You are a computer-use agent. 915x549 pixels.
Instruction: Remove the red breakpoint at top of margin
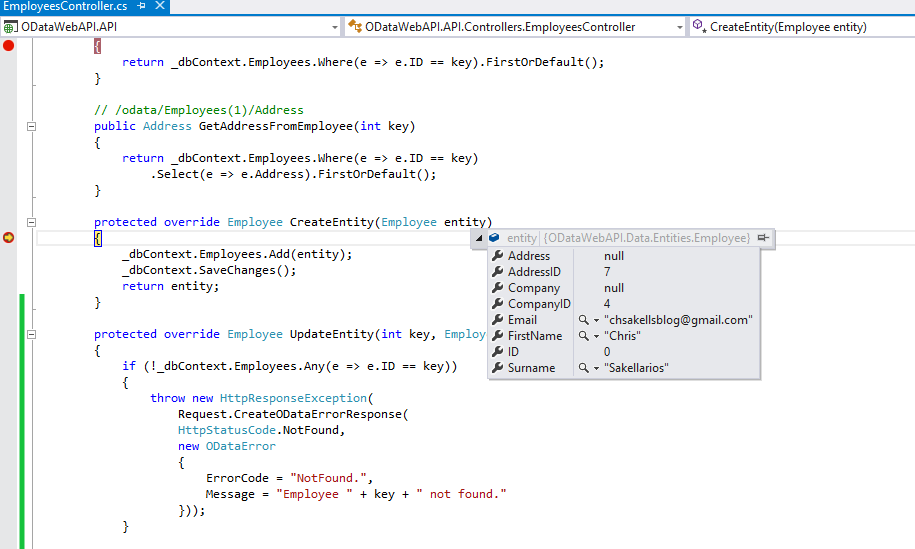click(x=9, y=46)
